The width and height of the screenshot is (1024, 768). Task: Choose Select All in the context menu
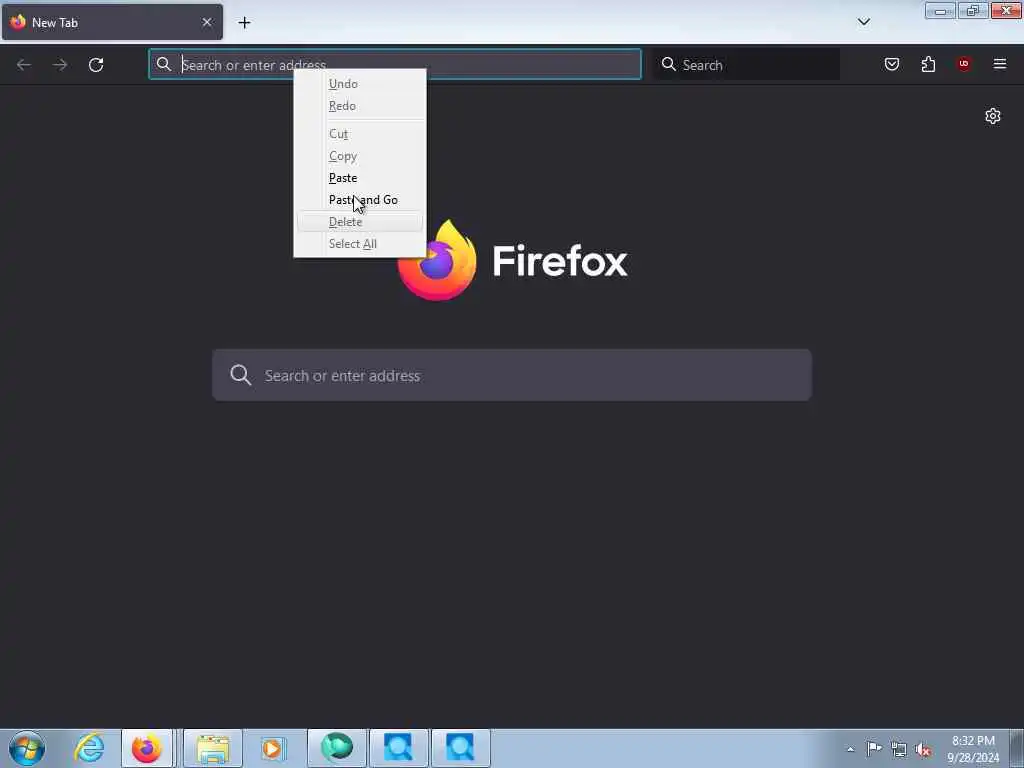(360, 244)
